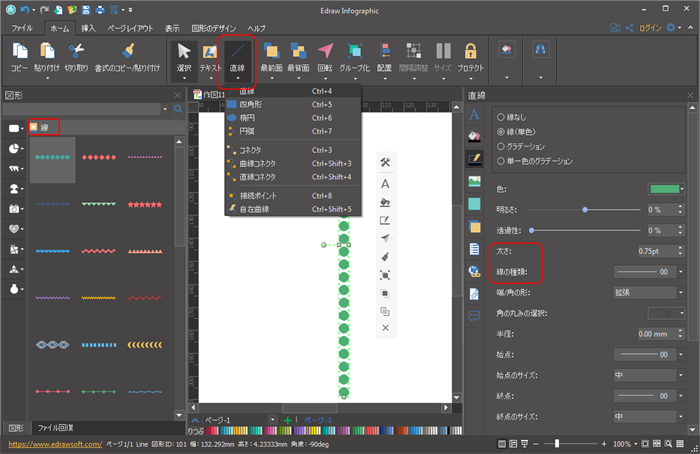Click the テキスト text tool

pos(210,54)
